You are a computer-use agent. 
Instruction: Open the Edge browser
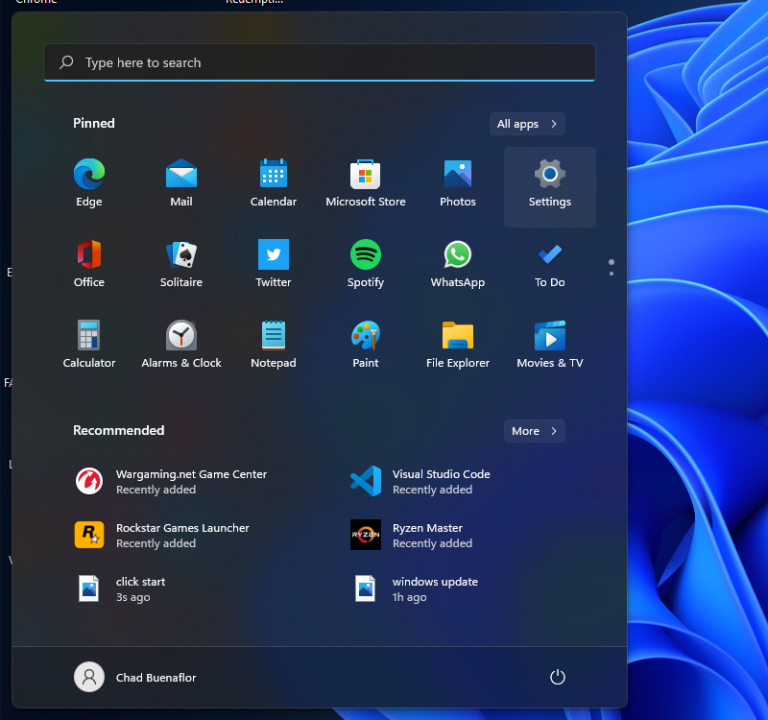(89, 183)
